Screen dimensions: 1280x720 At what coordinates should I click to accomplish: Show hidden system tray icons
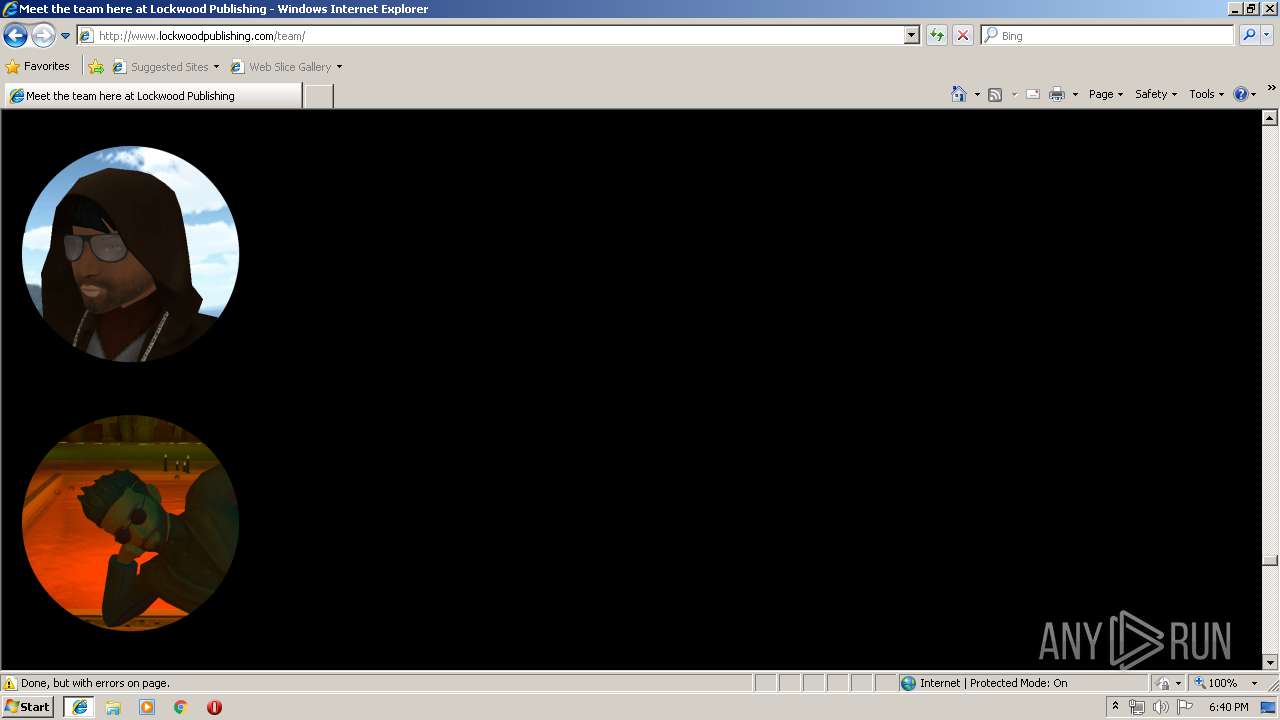(1116, 707)
